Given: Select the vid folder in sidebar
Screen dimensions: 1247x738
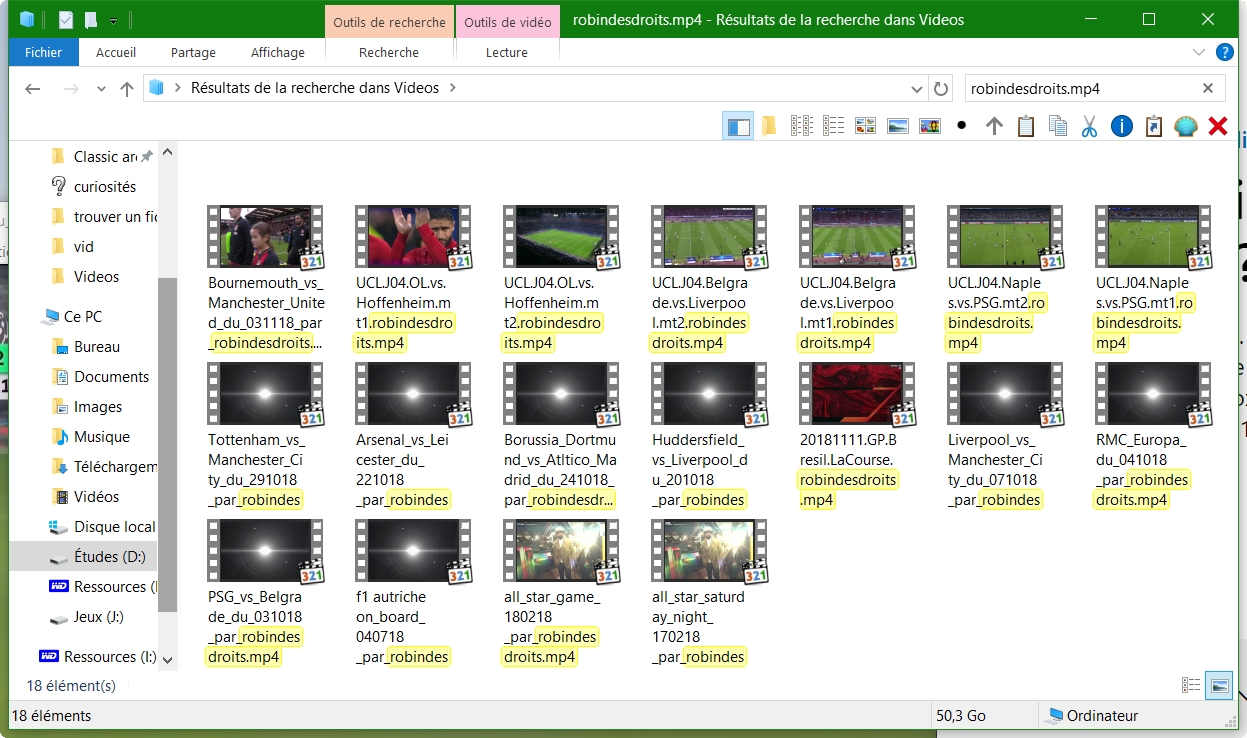Looking at the screenshot, I should (x=83, y=246).
